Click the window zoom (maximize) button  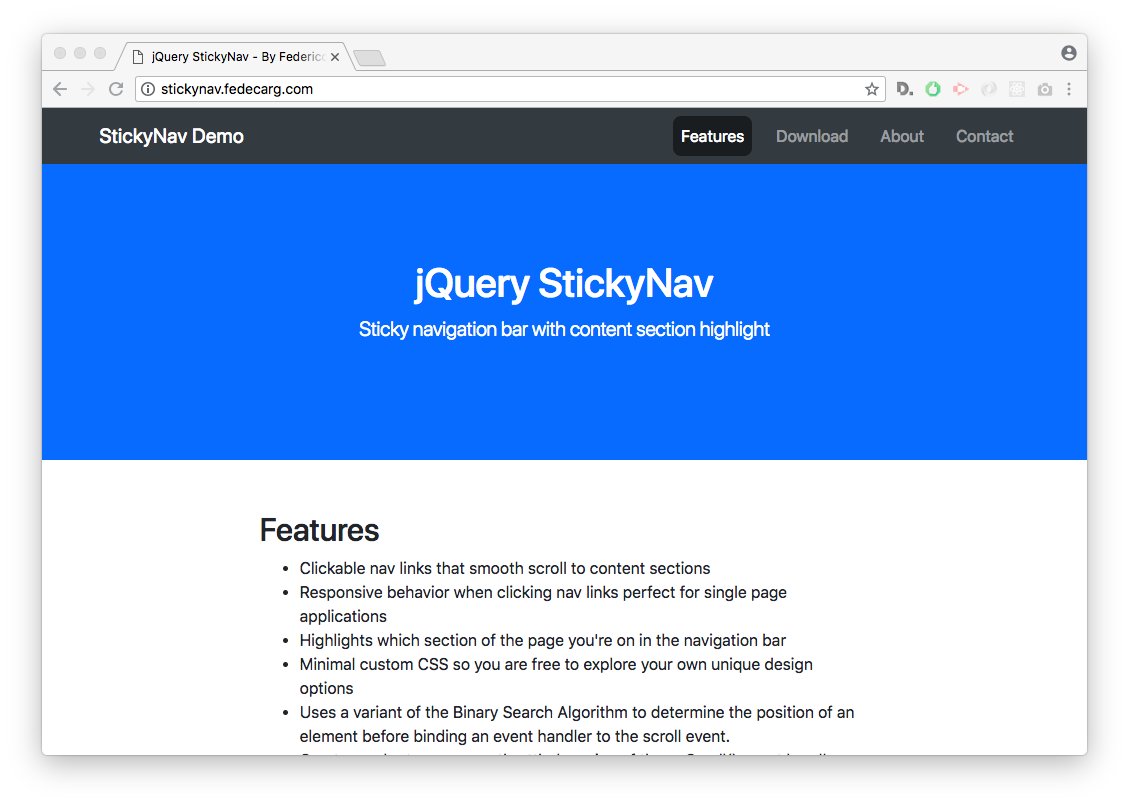pyautogui.click(x=100, y=53)
